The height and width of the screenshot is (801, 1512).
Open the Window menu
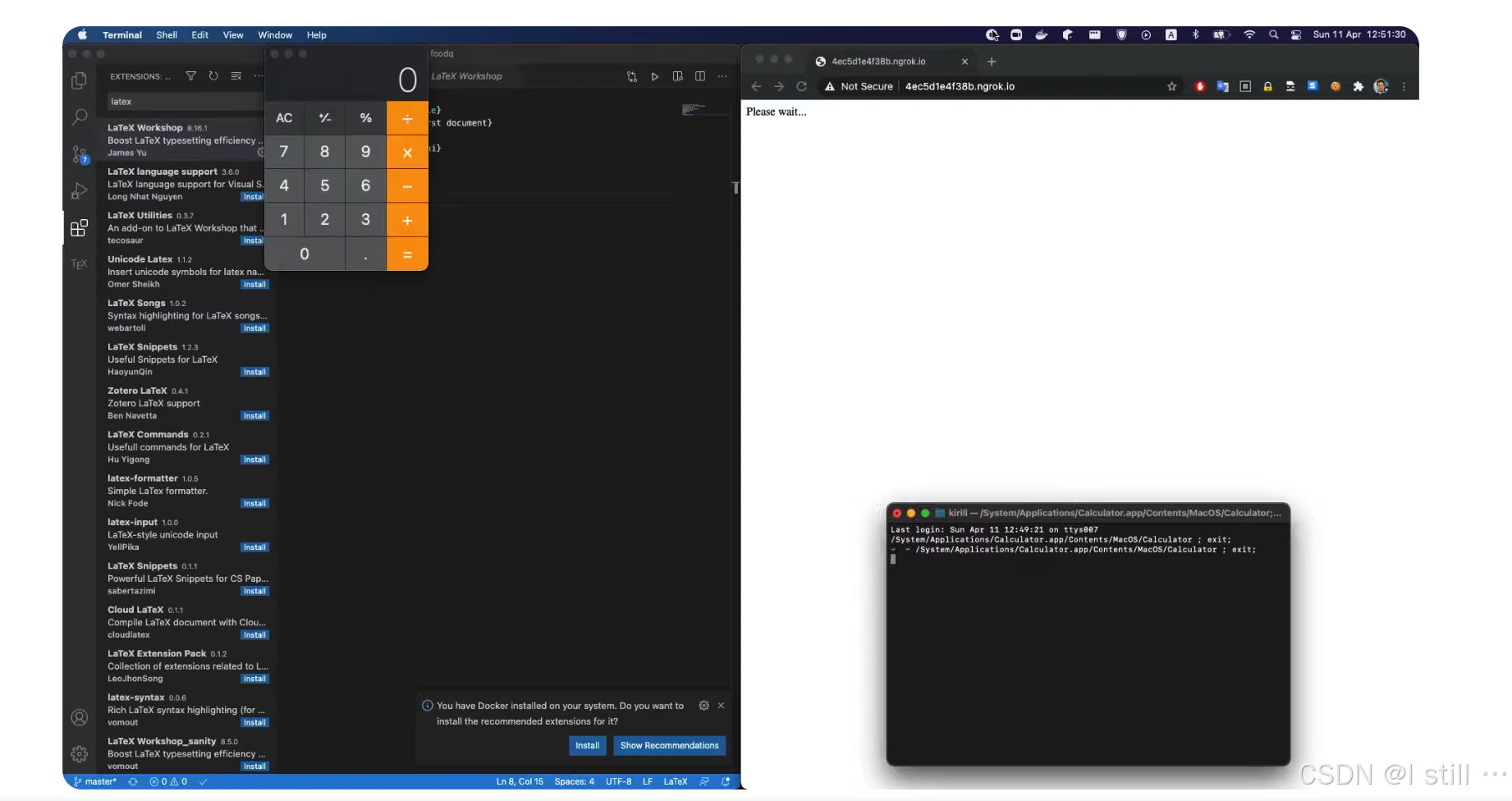click(x=275, y=35)
